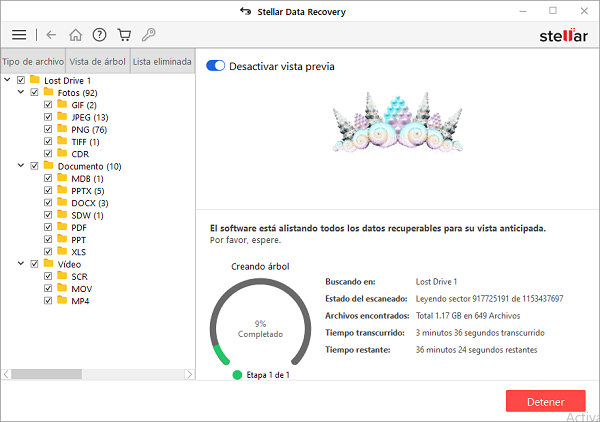This screenshot has height=422, width=600.
Task: Click the seashell preview image
Action: 398,122
